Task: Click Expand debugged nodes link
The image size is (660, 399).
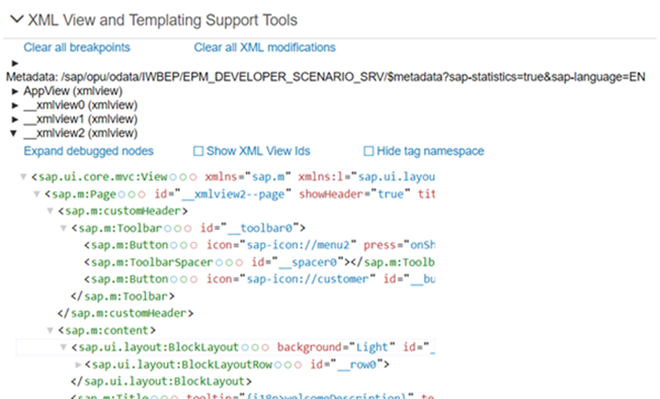Action: [88, 151]
